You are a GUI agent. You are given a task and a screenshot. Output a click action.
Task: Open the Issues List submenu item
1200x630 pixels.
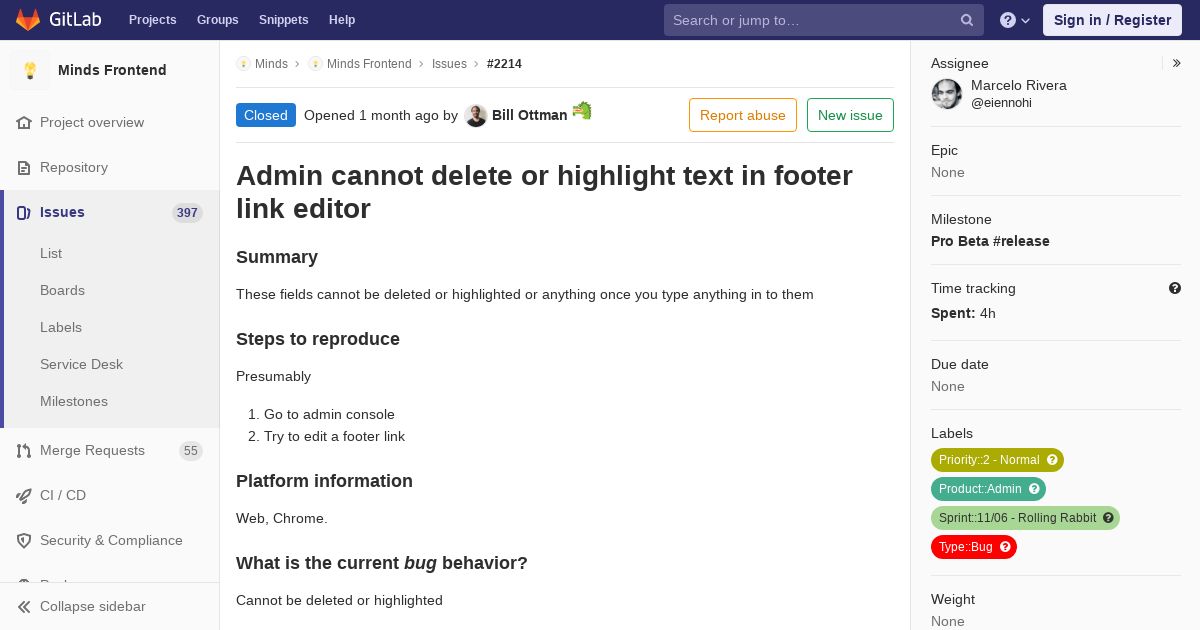[x=51, y=253]
